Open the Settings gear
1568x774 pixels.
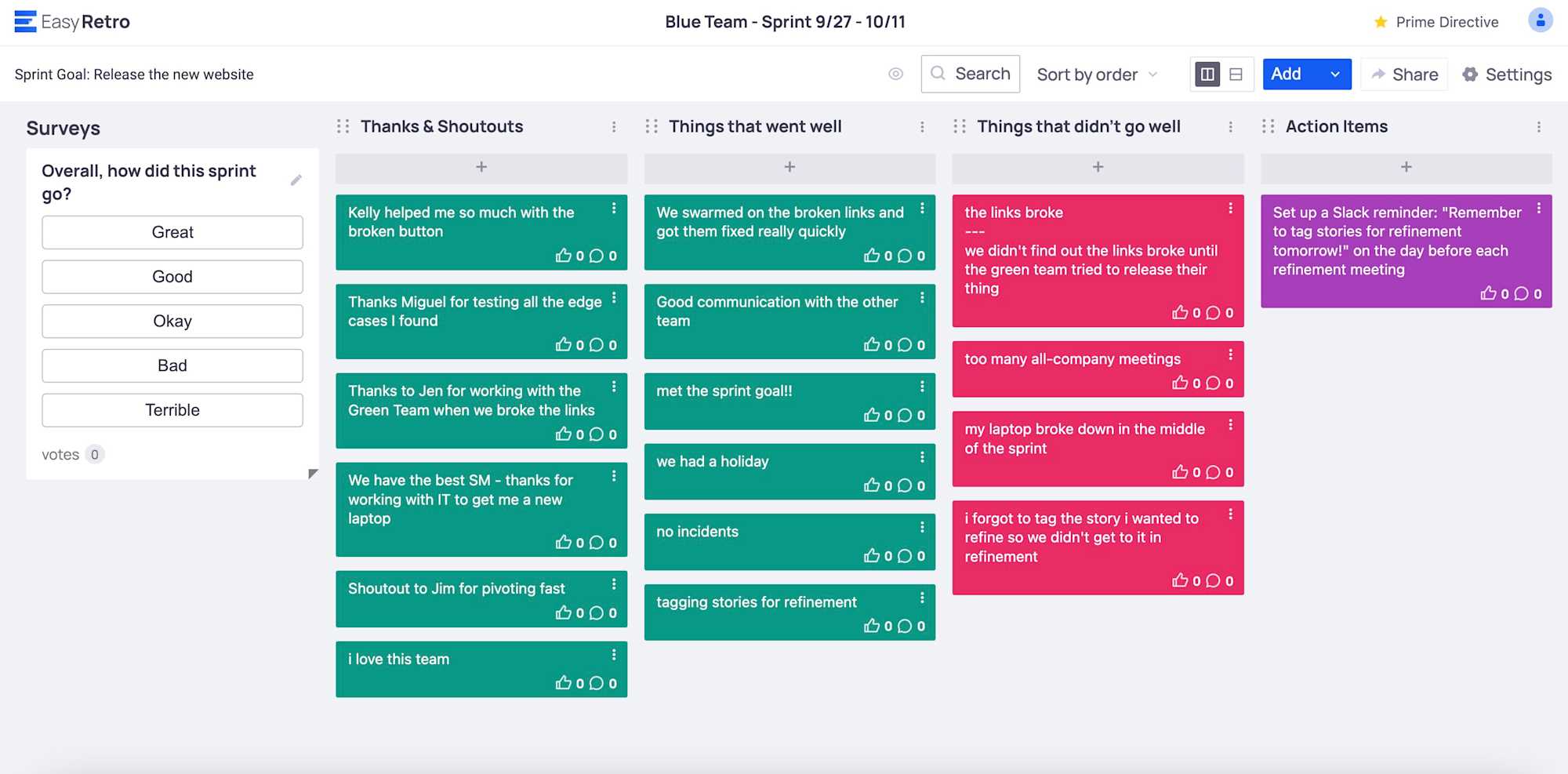[1469, 74]
